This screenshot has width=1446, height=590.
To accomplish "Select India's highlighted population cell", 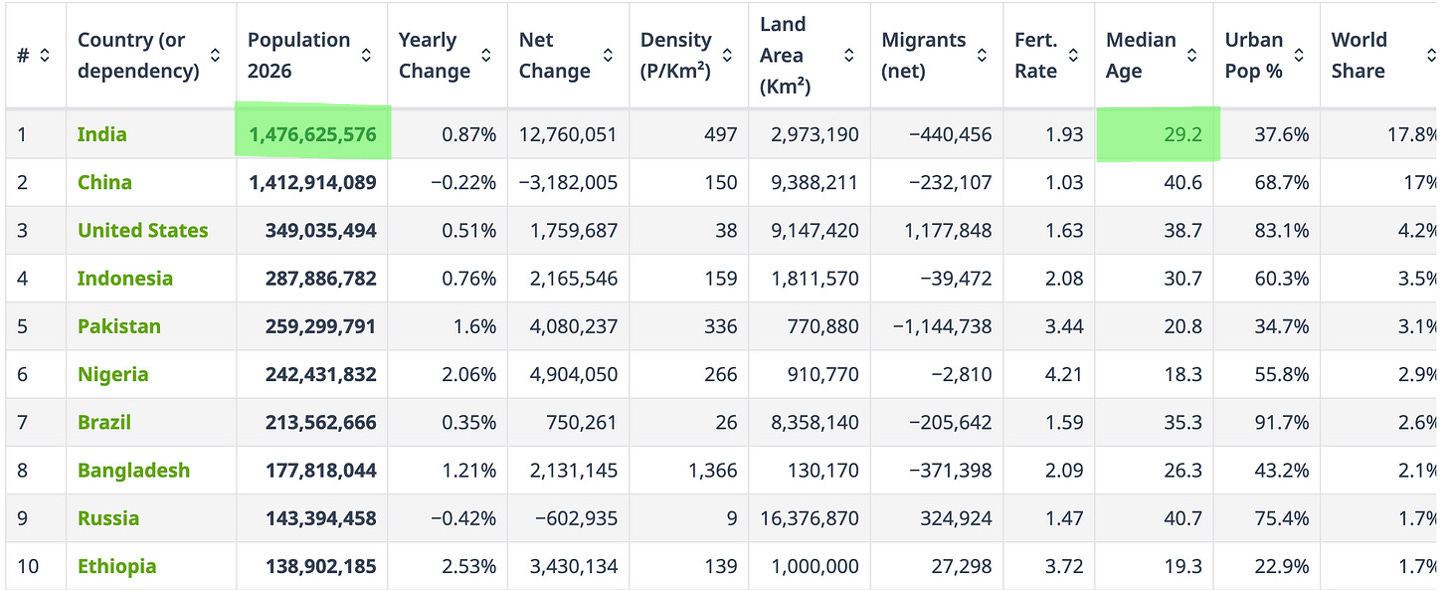I will point(313,131).
